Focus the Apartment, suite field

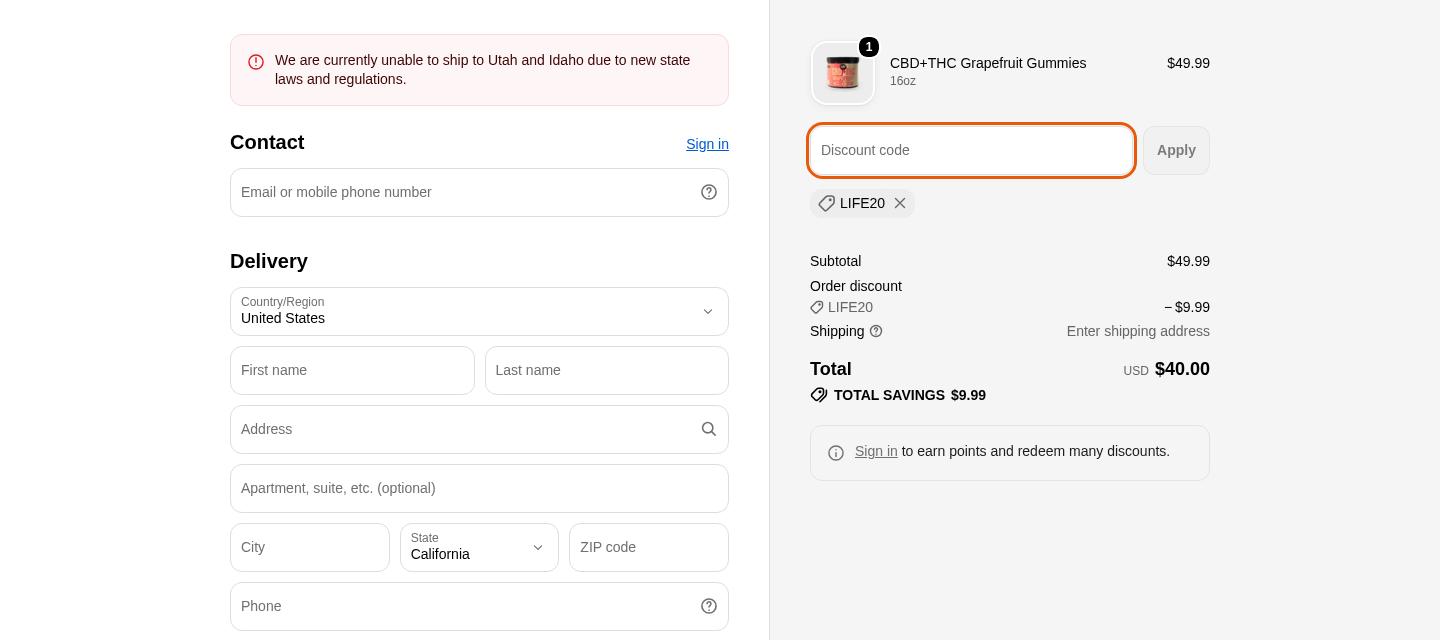click(x=479, y=488)
